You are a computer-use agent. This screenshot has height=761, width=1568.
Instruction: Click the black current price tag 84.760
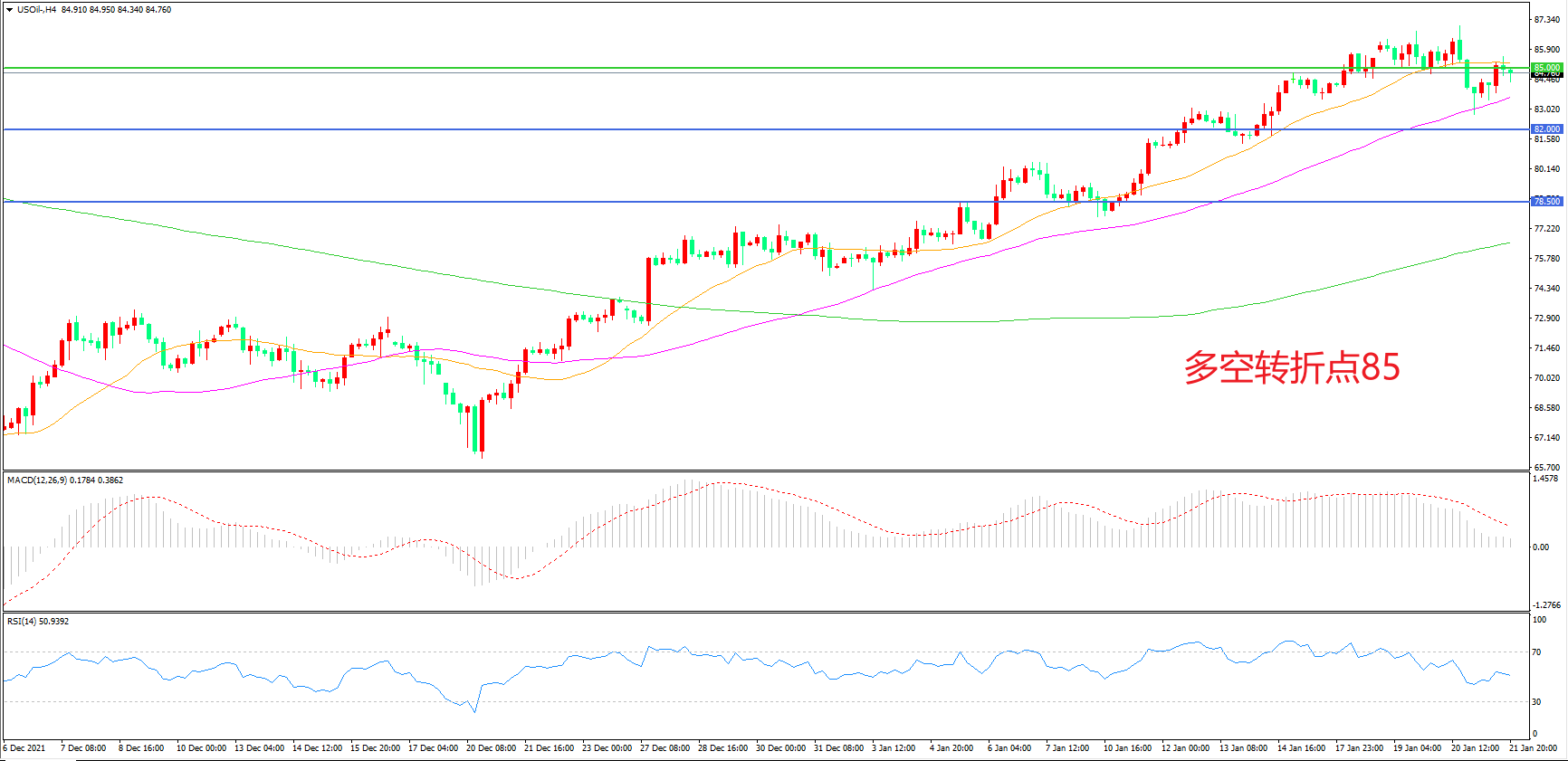point(1546,75)
